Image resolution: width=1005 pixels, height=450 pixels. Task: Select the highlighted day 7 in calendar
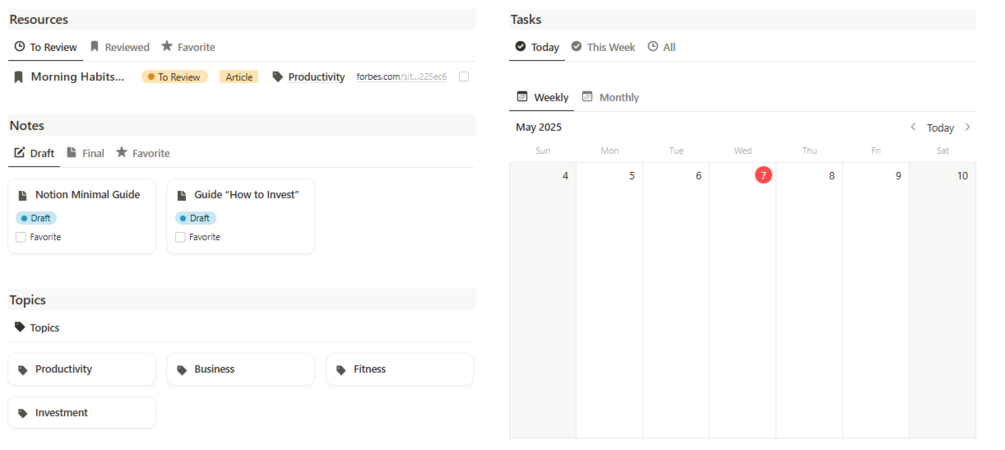point(763,175)
